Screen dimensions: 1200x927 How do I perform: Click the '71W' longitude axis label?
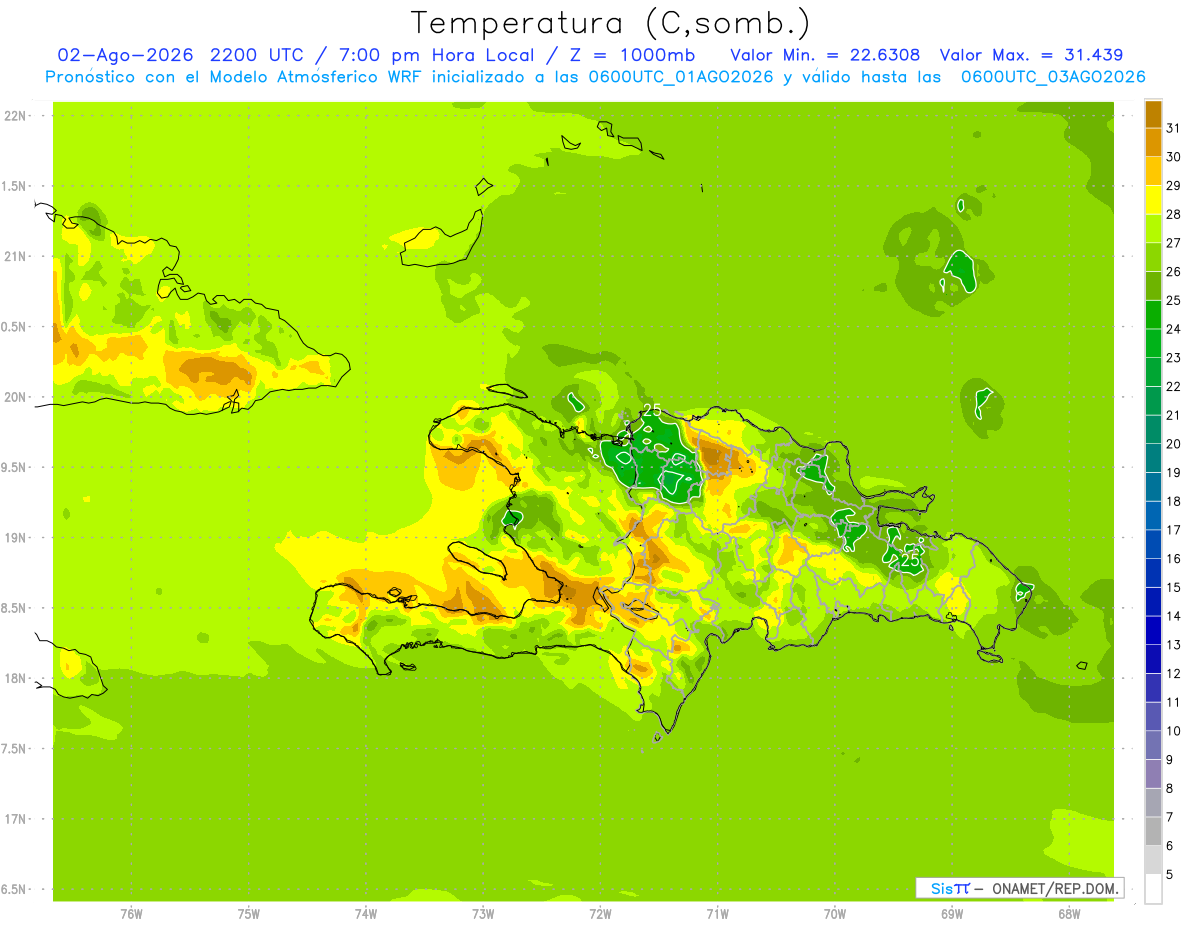pyautogui.click(x=717, y=914)
